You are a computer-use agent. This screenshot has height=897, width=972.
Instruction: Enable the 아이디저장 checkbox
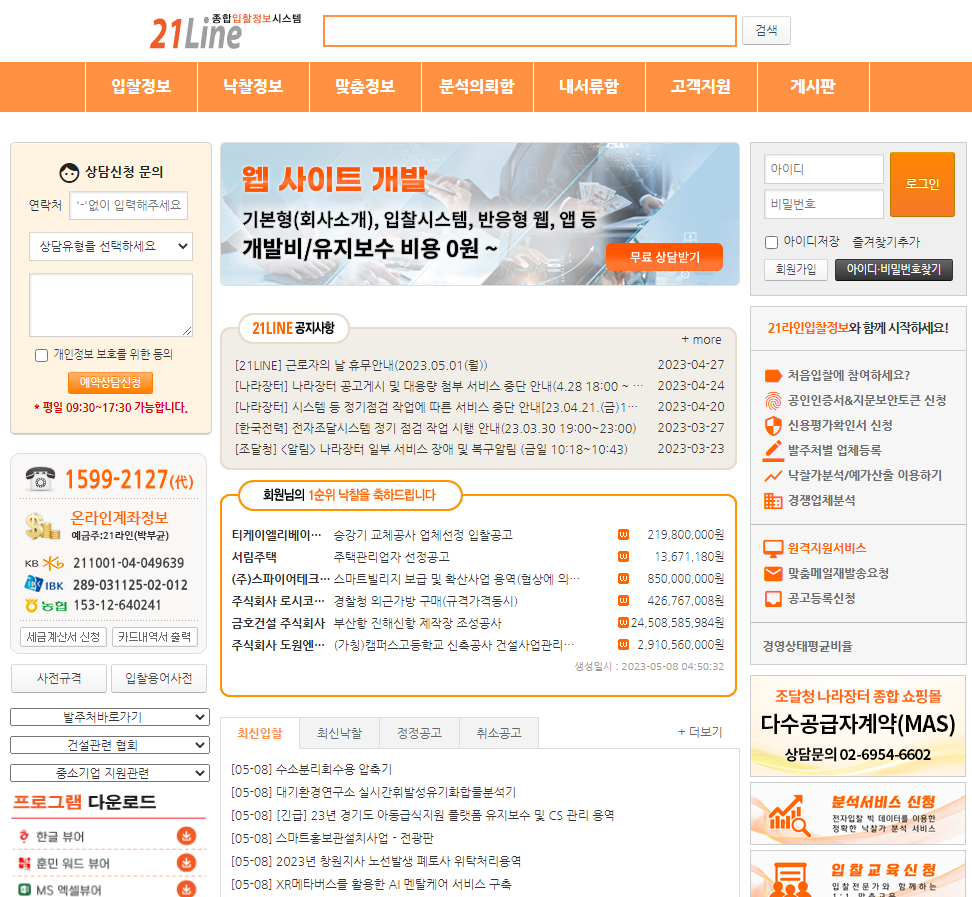click(x=771, y=241)
